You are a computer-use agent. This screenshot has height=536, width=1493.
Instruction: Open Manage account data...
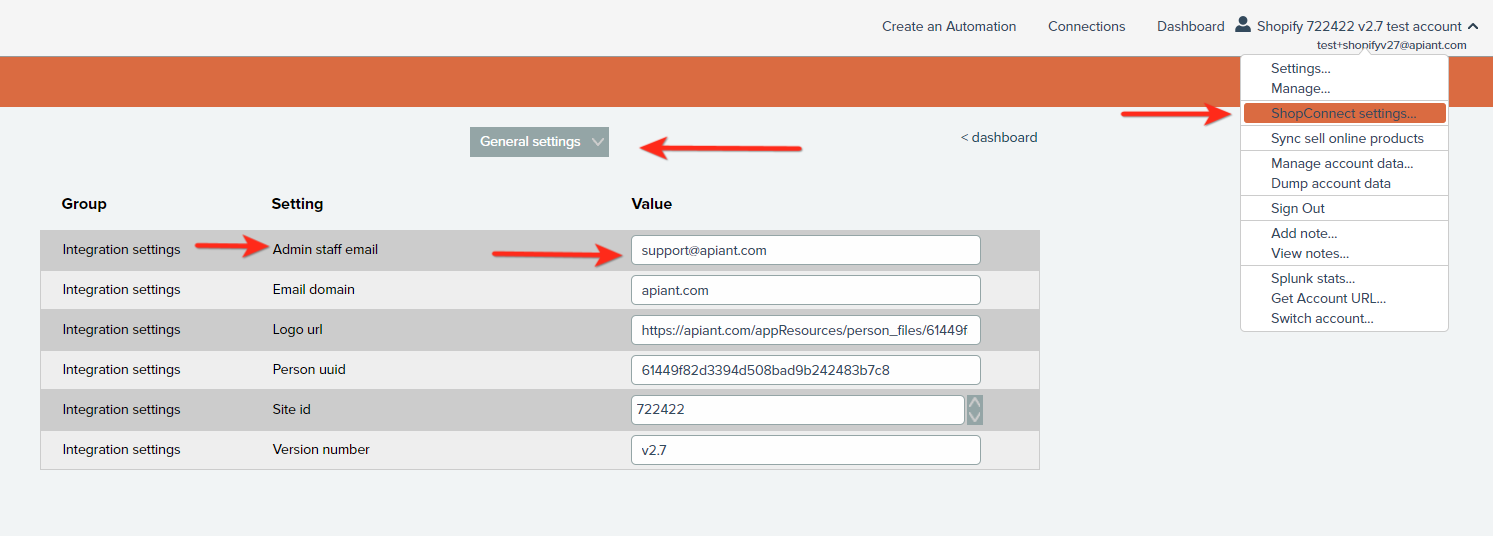pyautogui.click(x=1341, y=164)
